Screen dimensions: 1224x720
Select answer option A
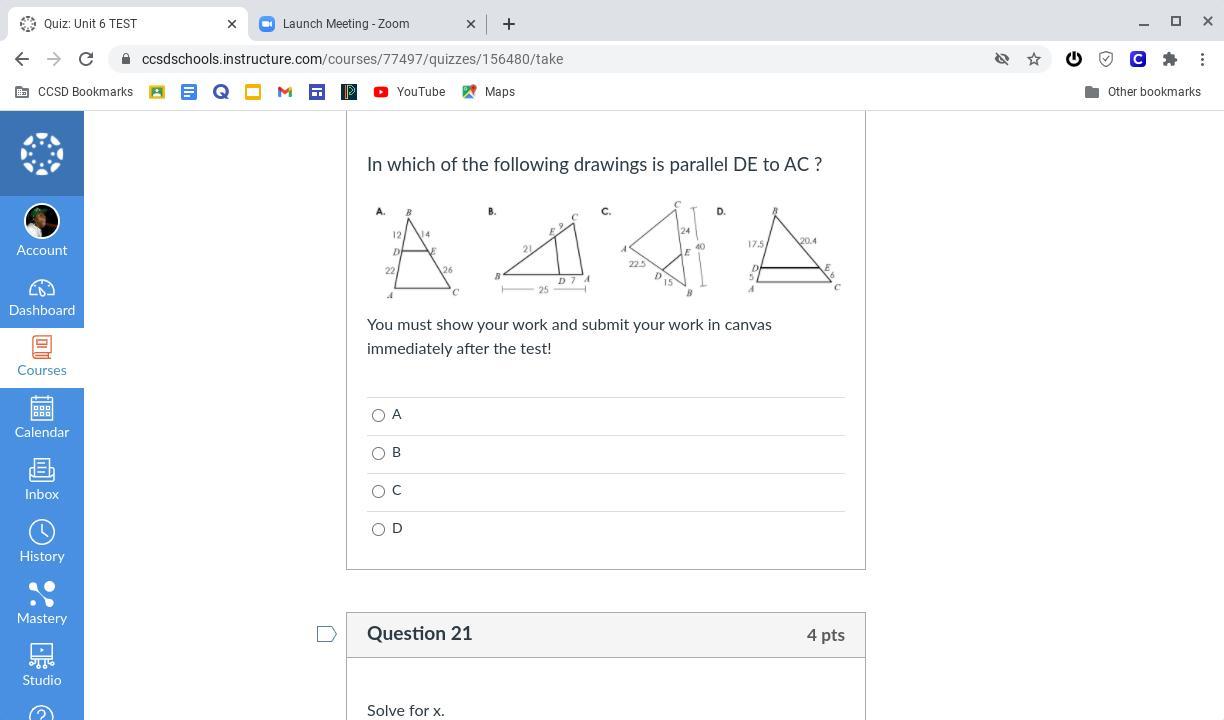pos(378,415)
